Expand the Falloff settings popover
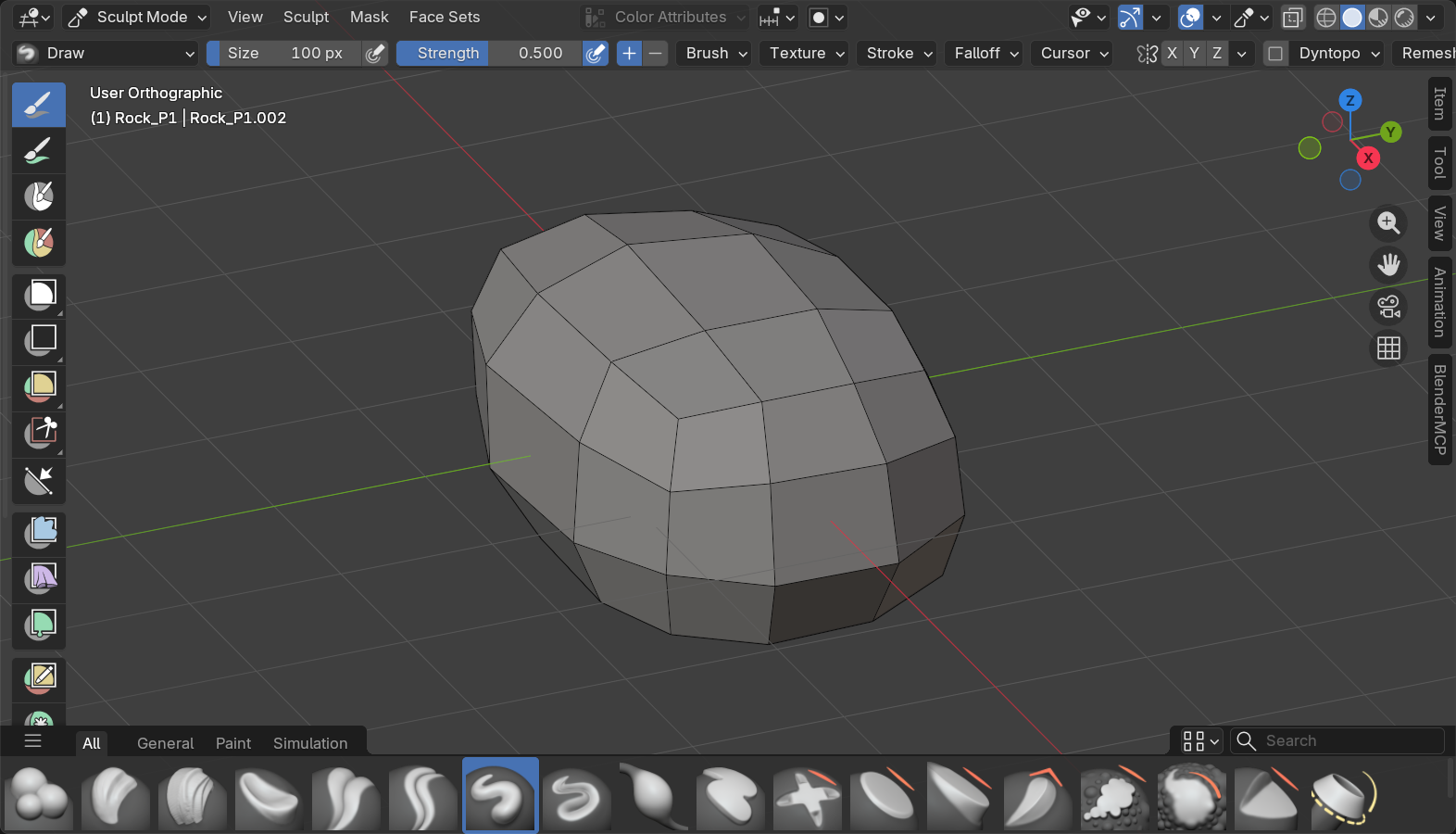The height and width of the screenshot is (834, 1456). pos(986,54)
